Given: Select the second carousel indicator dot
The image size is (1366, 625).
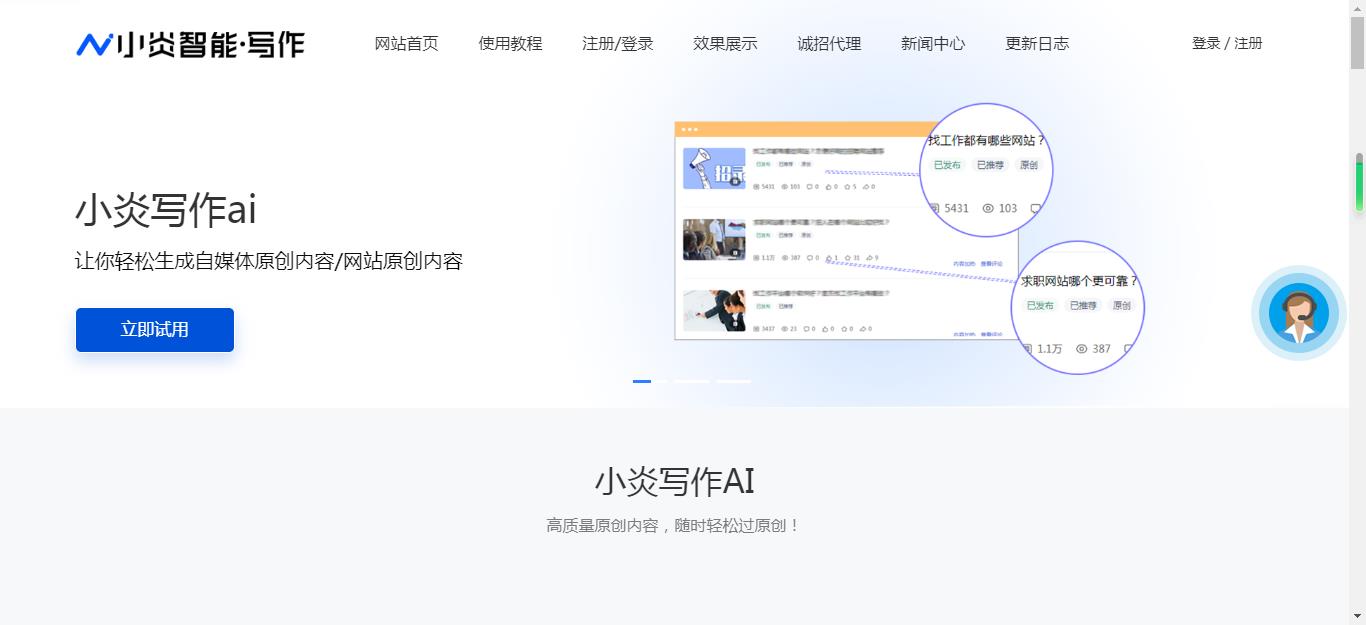Looking at the screenshot, I should pos(690,381).
